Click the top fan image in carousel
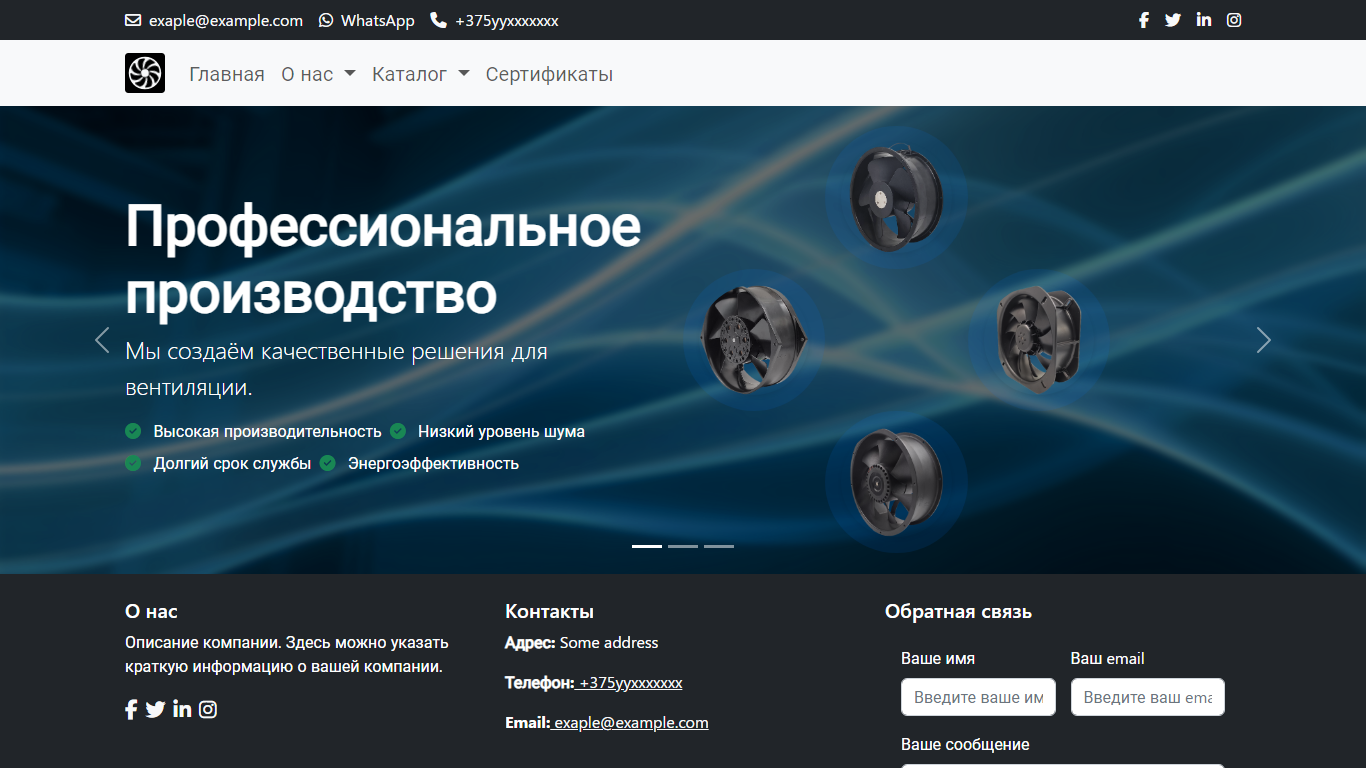1366x768 pixels. 896,196
